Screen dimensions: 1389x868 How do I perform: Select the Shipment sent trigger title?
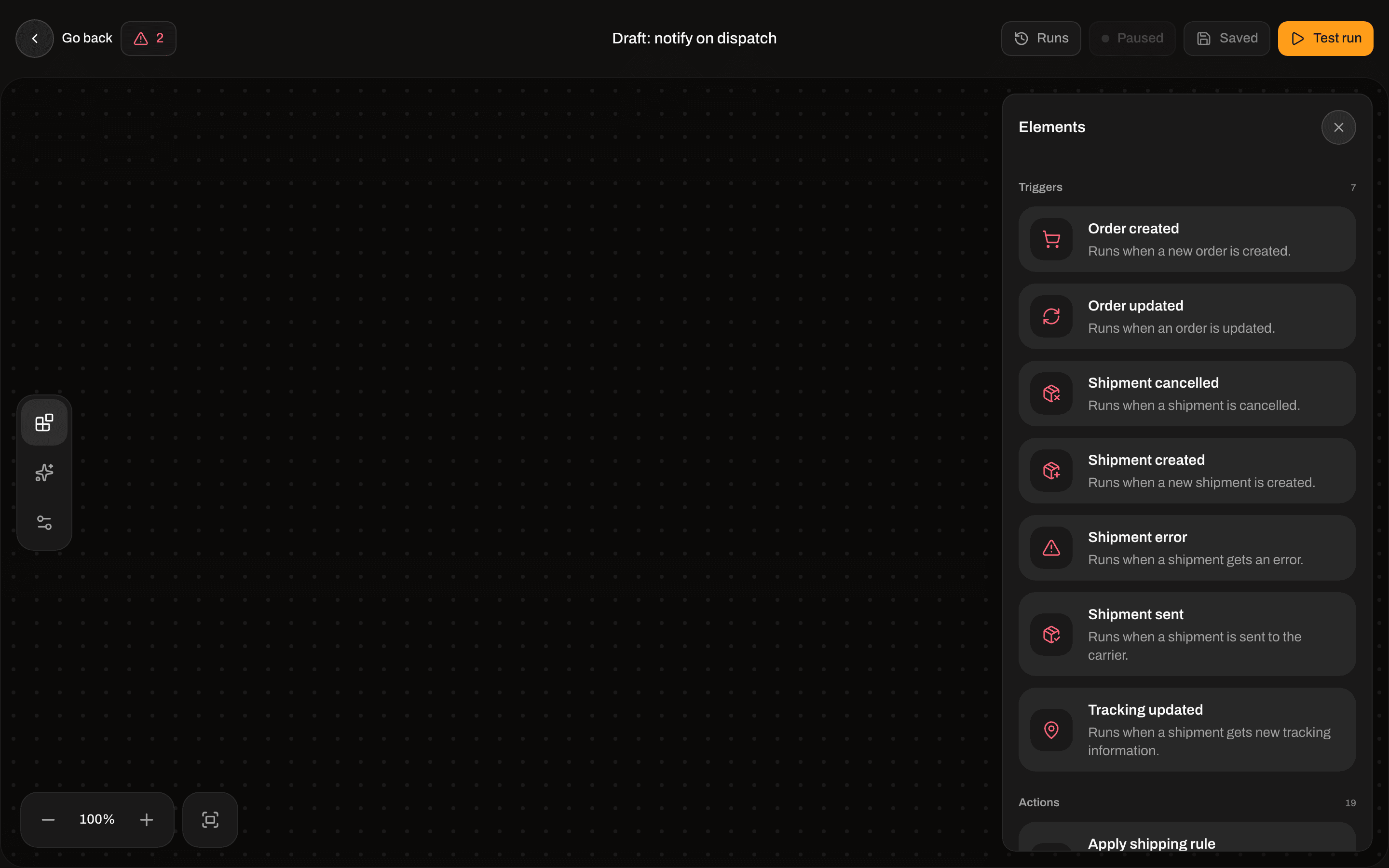(x=1136, y=614)
